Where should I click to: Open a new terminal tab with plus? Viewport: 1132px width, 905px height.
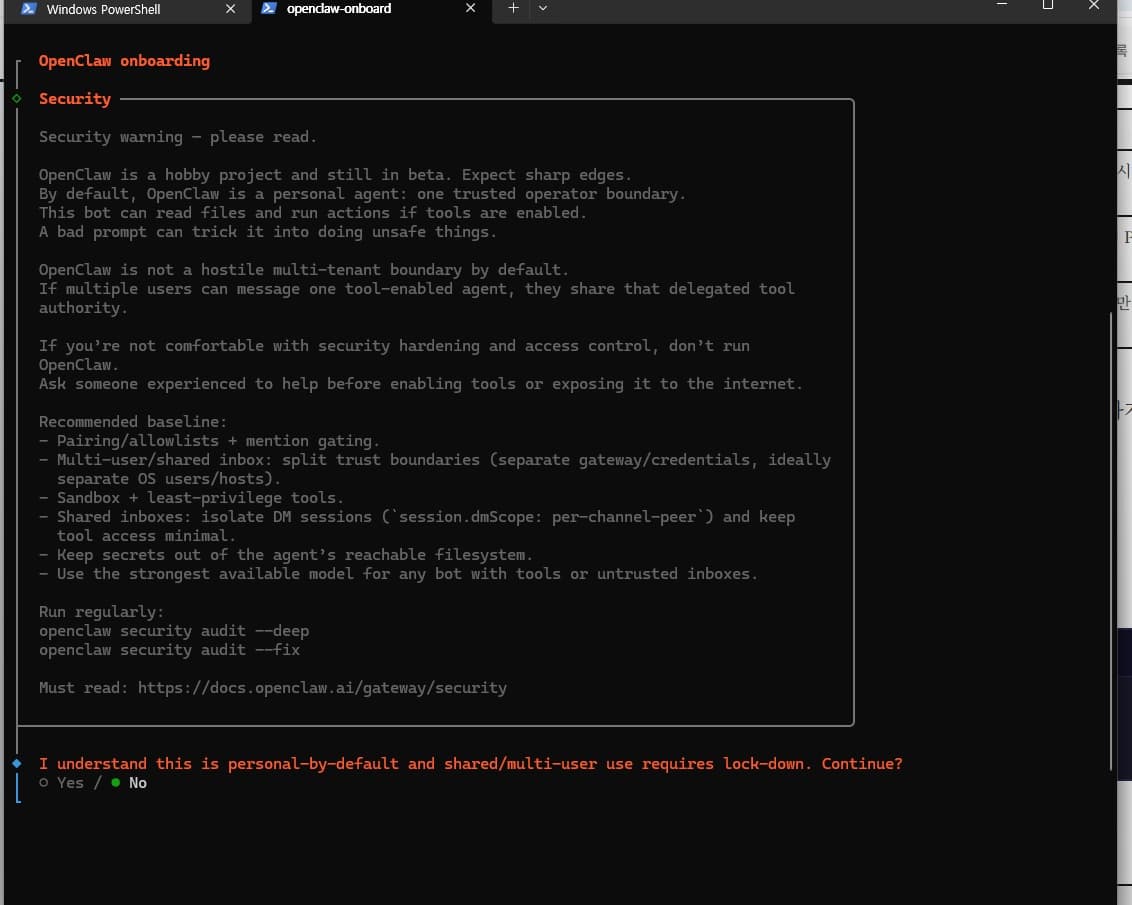[x=513, y=8]
